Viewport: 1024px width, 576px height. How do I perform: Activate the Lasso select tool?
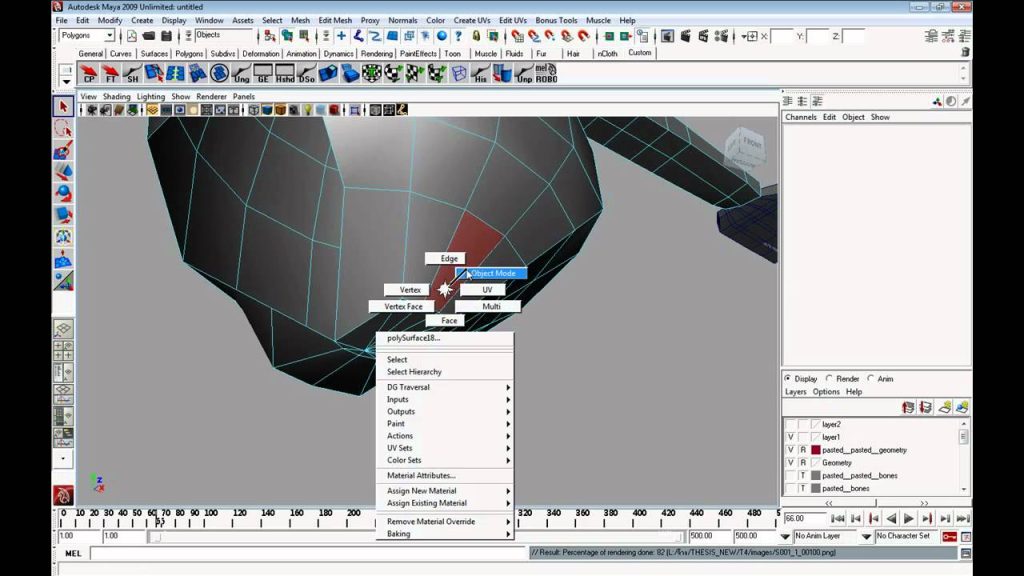click(x=63, y=129)
